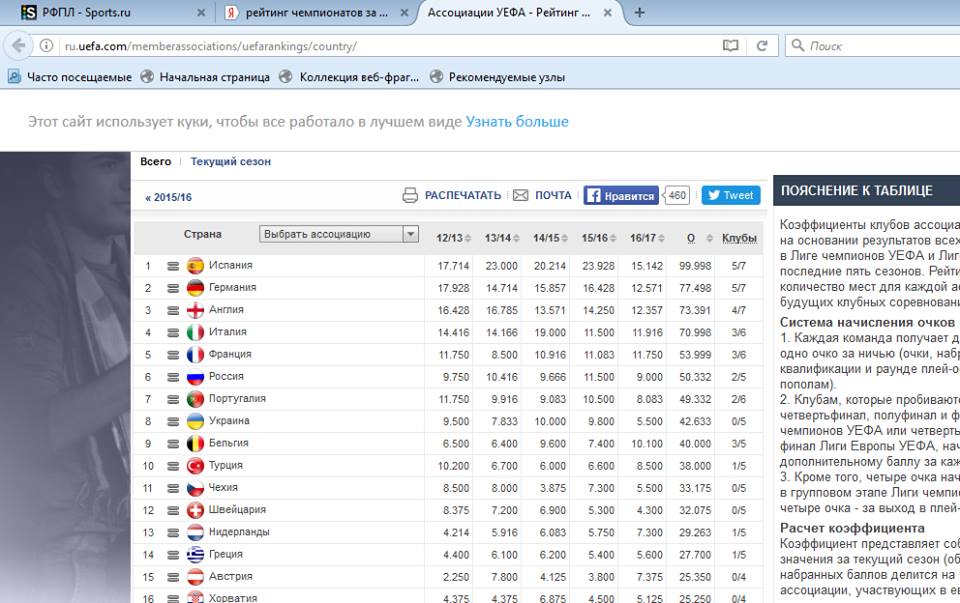Toggle reader view book icon
The height and width of the screenshot is (603, 960).
pyautogui.click(x=730, y=46)
